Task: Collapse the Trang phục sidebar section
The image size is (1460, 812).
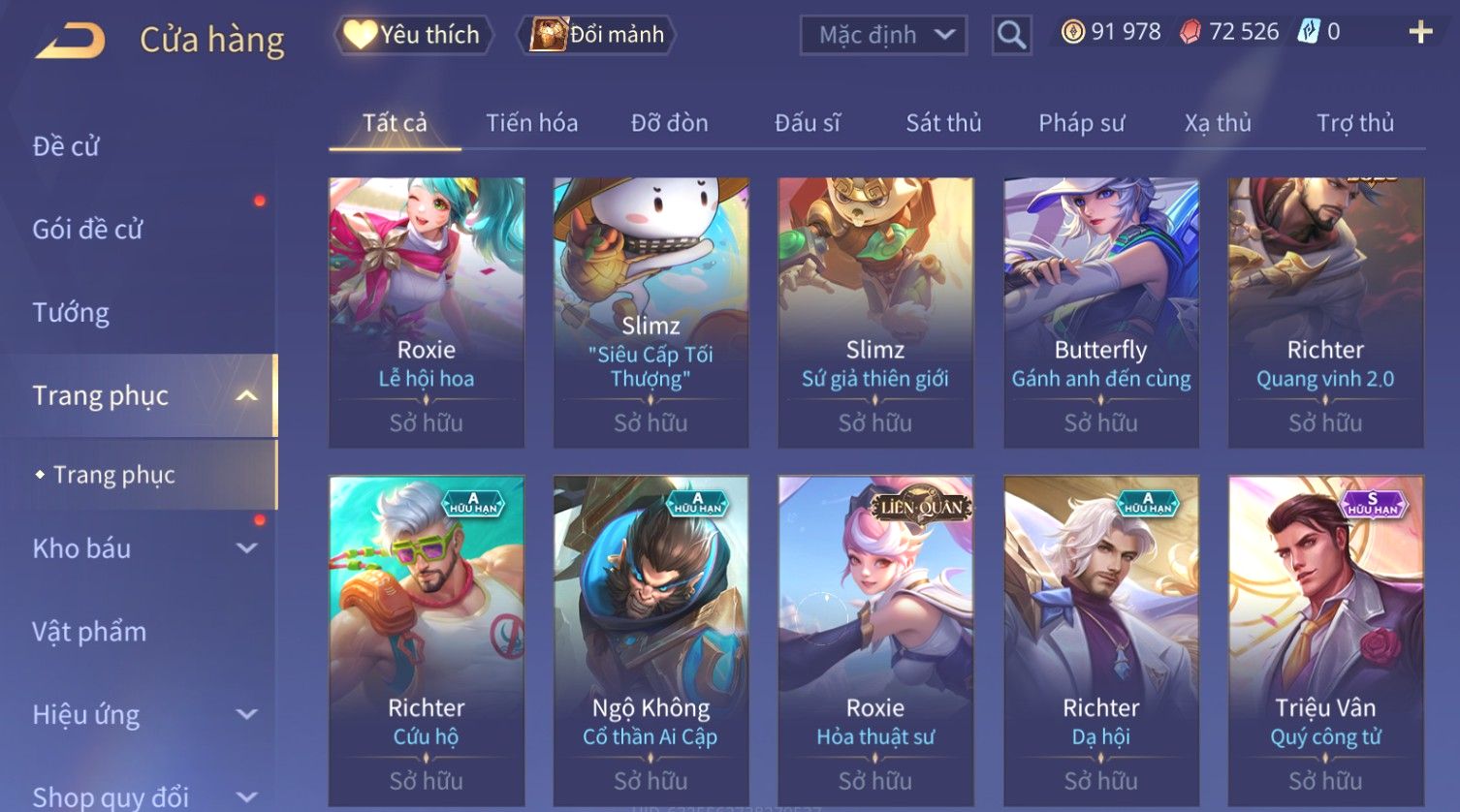Action: [246, 395]
